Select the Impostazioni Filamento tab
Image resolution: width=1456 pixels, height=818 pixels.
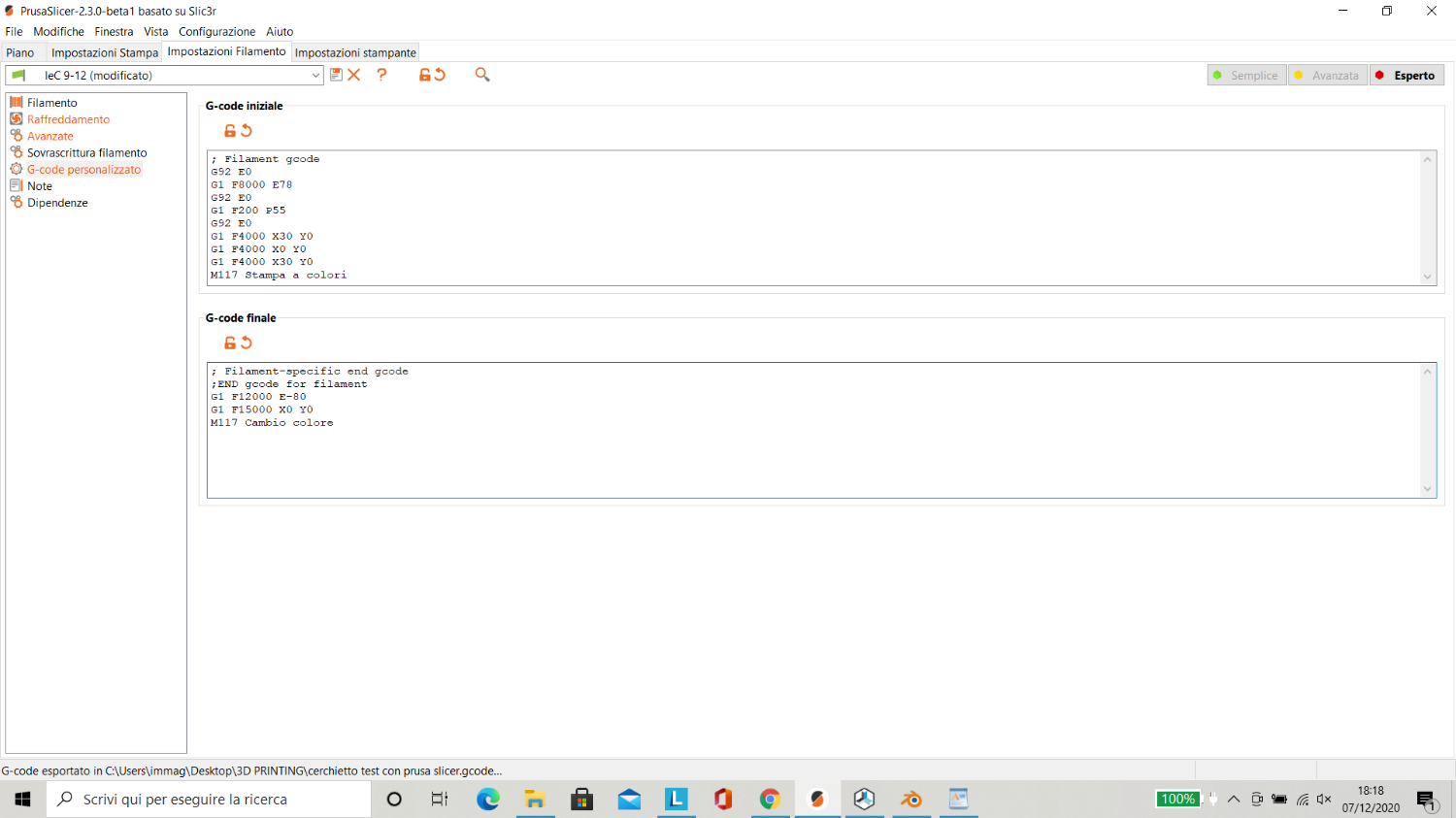click(226, 51)
